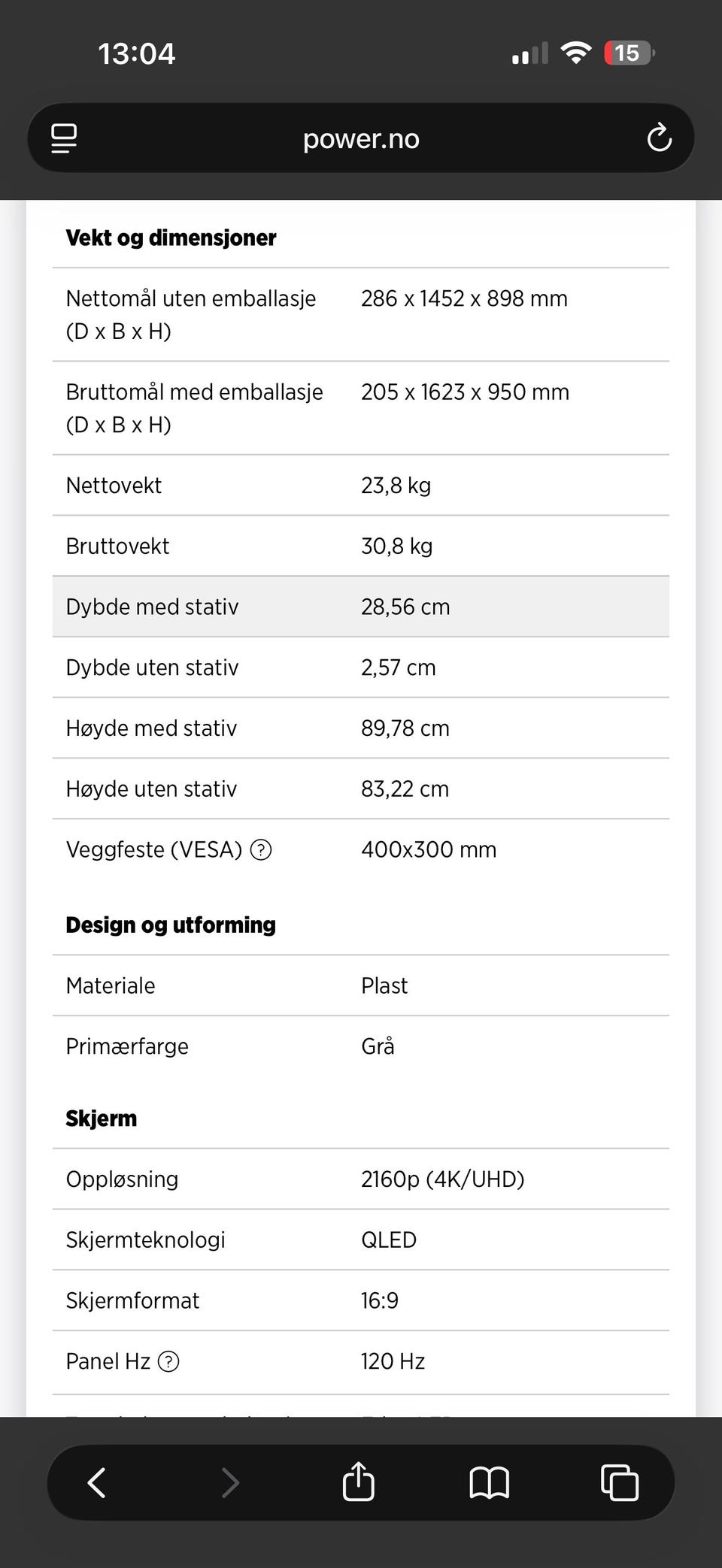Screen dimensions: 722x1568
Task: Tap the Wi-Fi status icon
Action: (x=575, y=53)
